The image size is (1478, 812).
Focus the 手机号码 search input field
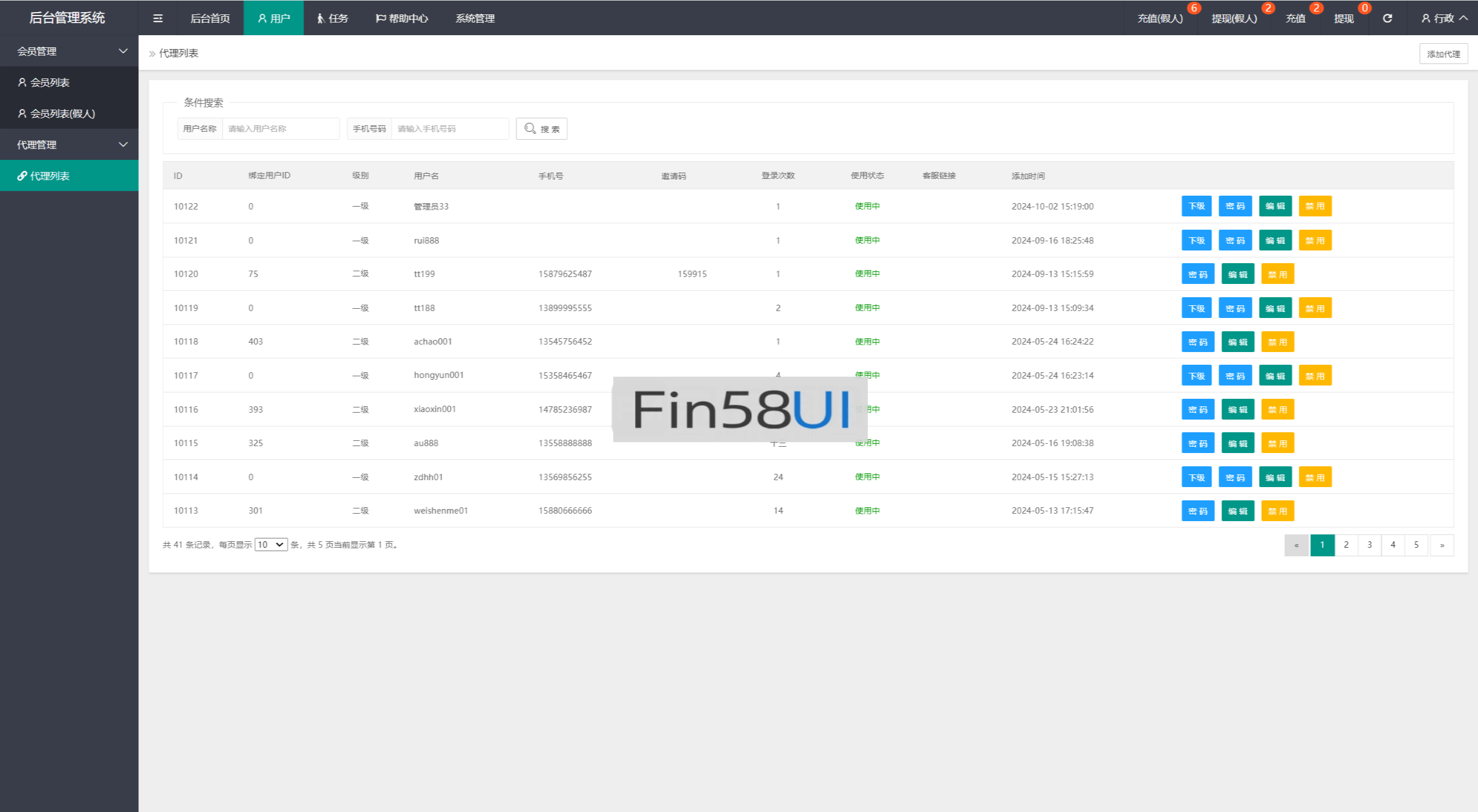click(x=449, y=129)
